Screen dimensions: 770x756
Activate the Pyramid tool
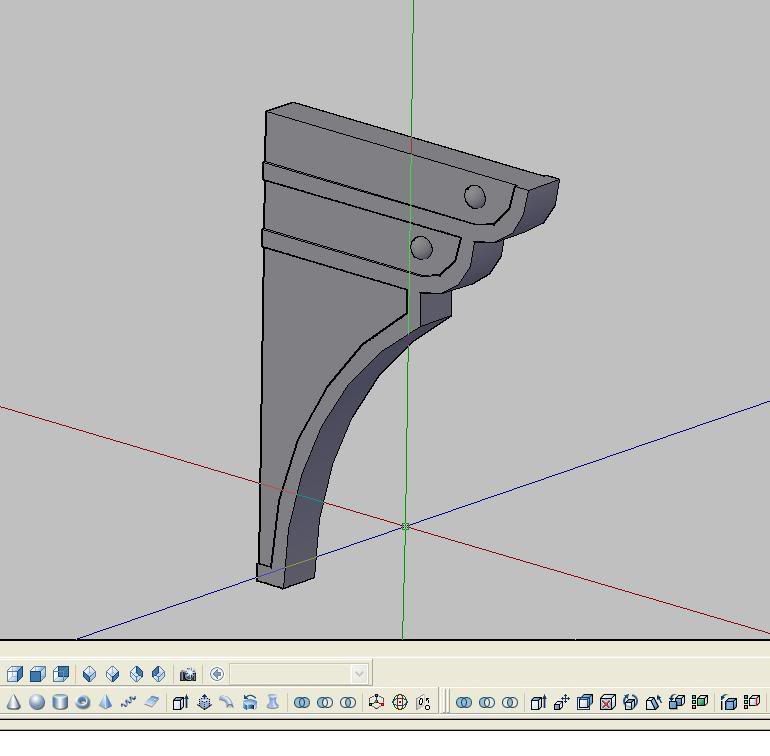click(106, 703)
